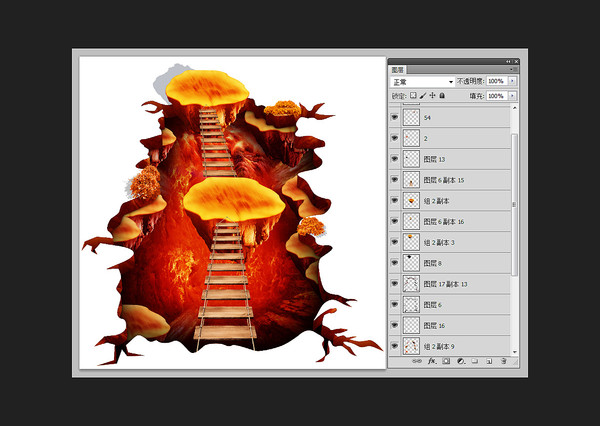
Task: Click the delete layer trash icon
Action: [x=504, y=361]
